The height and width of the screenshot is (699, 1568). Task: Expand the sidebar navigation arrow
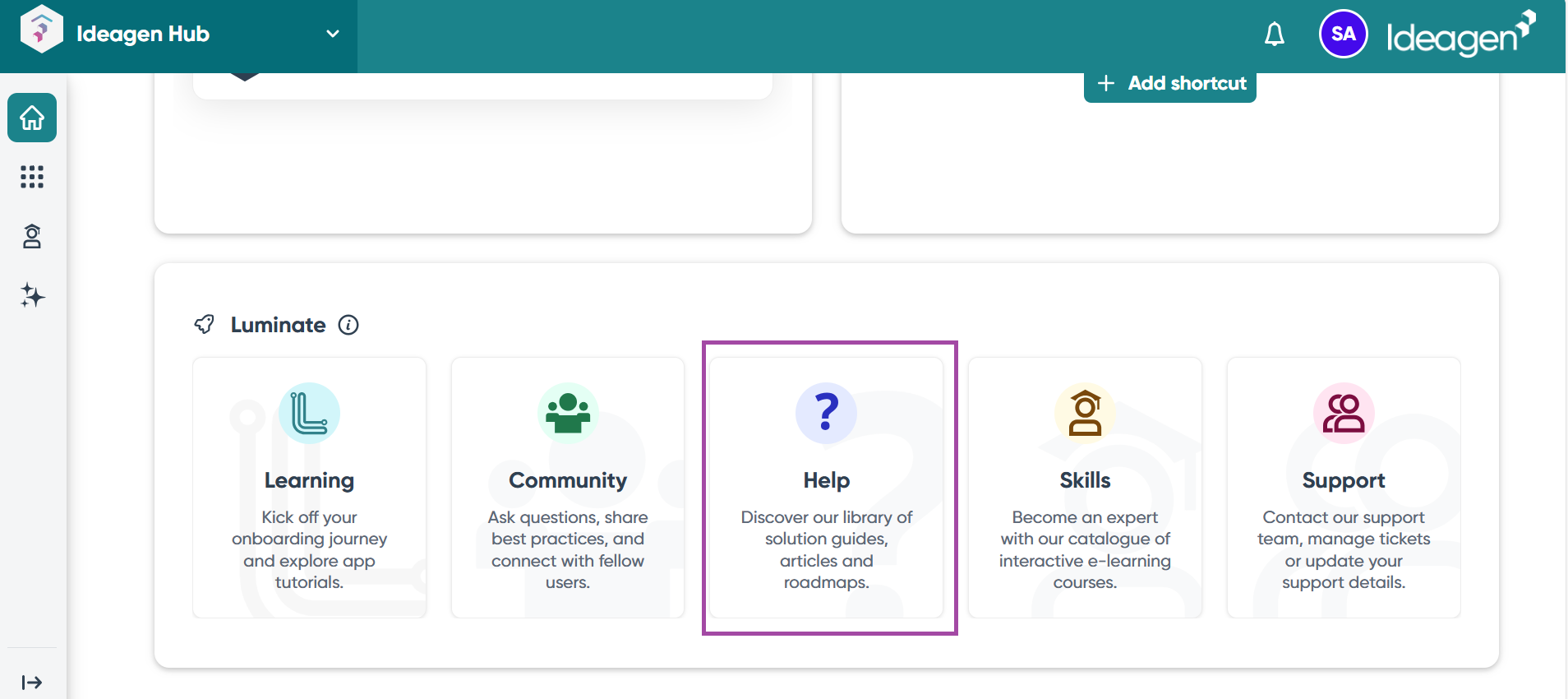pyautogui.click(x=32, y=682)
